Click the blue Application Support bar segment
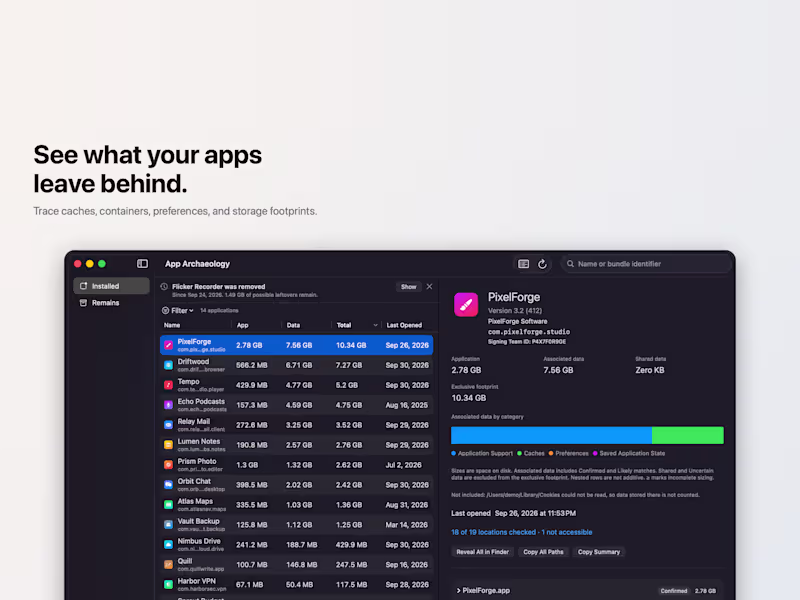Screen dimensions: 800x600 coord(551,435)
